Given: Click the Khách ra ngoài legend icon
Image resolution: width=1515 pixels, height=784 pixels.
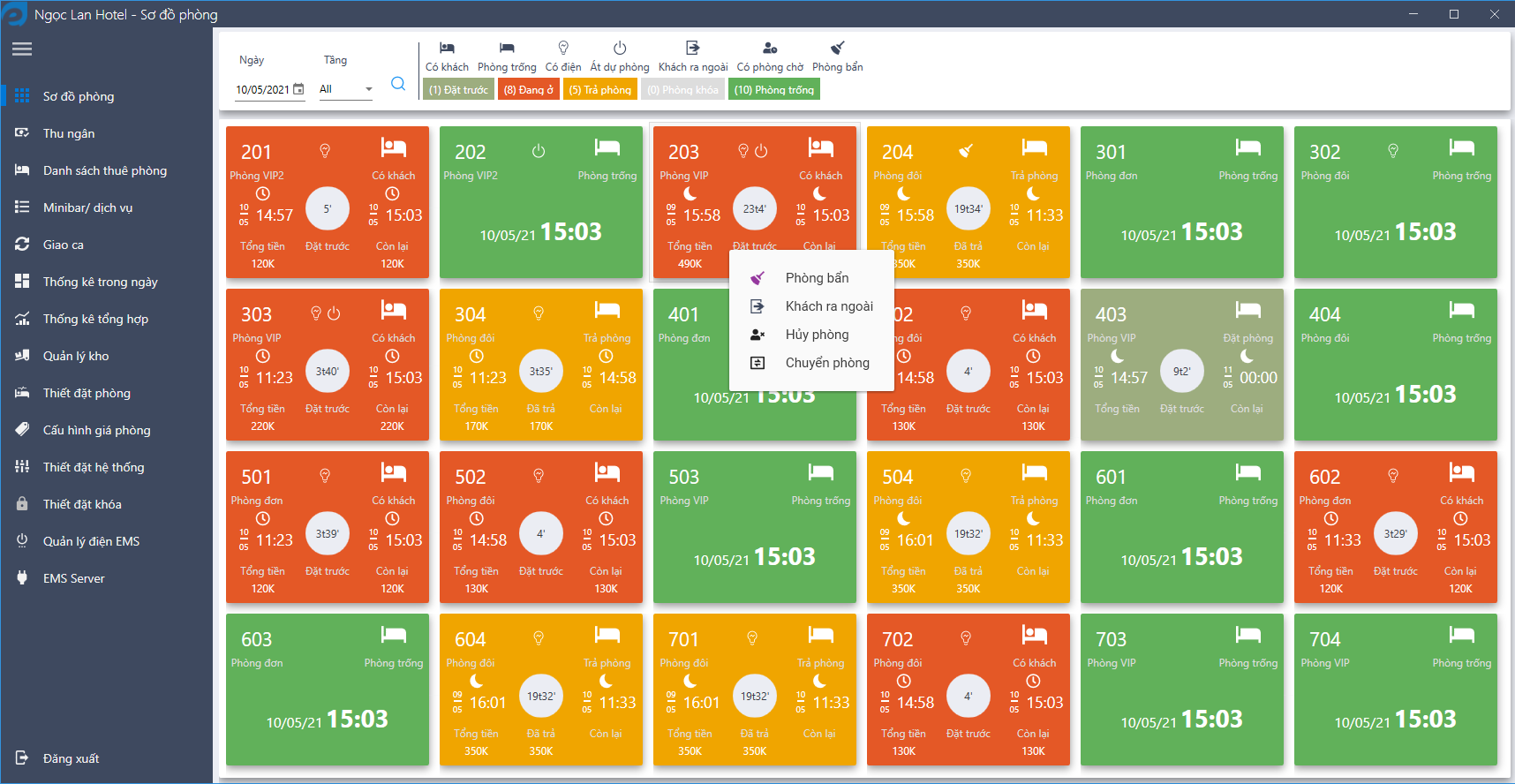Looking at the screenshot, I should click(693, 48).
